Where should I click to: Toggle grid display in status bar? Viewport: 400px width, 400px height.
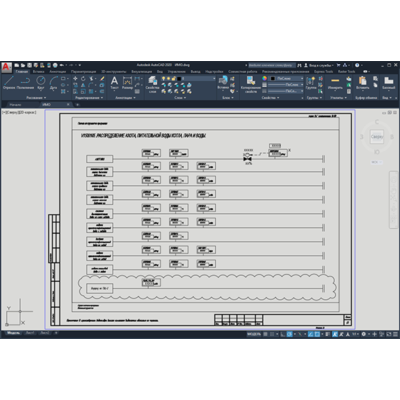pyautogui.click(x=265, y=334)
